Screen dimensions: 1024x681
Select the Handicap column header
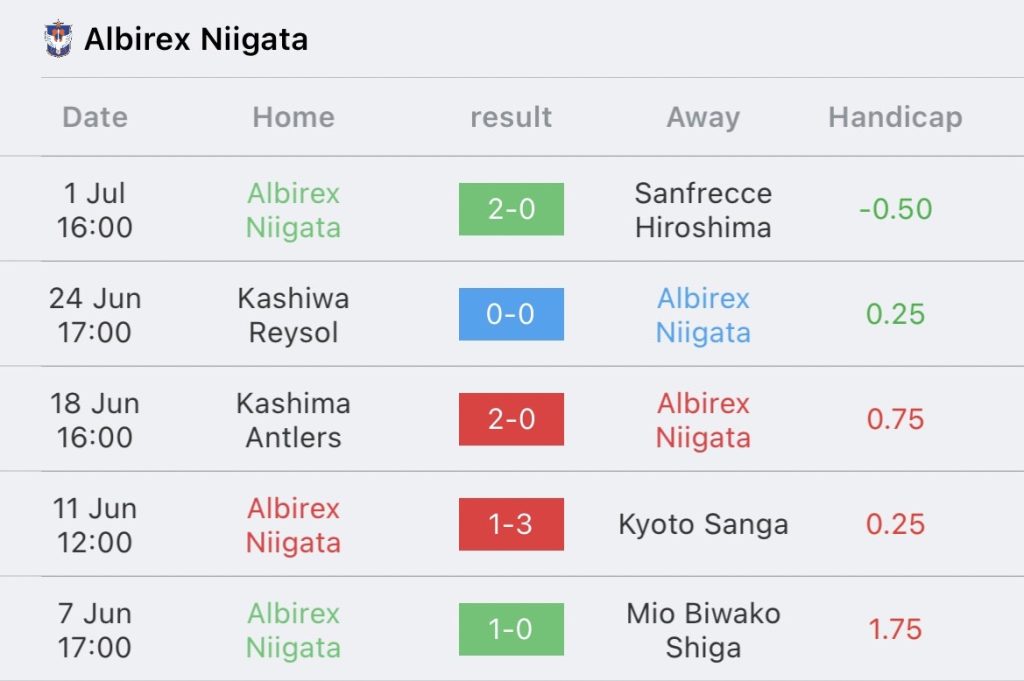tap(895, 117)
